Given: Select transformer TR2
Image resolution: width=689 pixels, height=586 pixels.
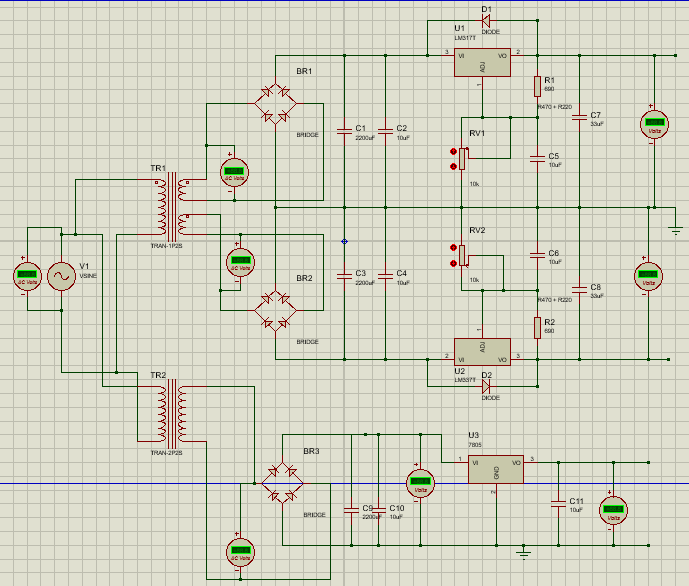Looking at the screenshot, I should pyautogui.click(x=172, y=412).
